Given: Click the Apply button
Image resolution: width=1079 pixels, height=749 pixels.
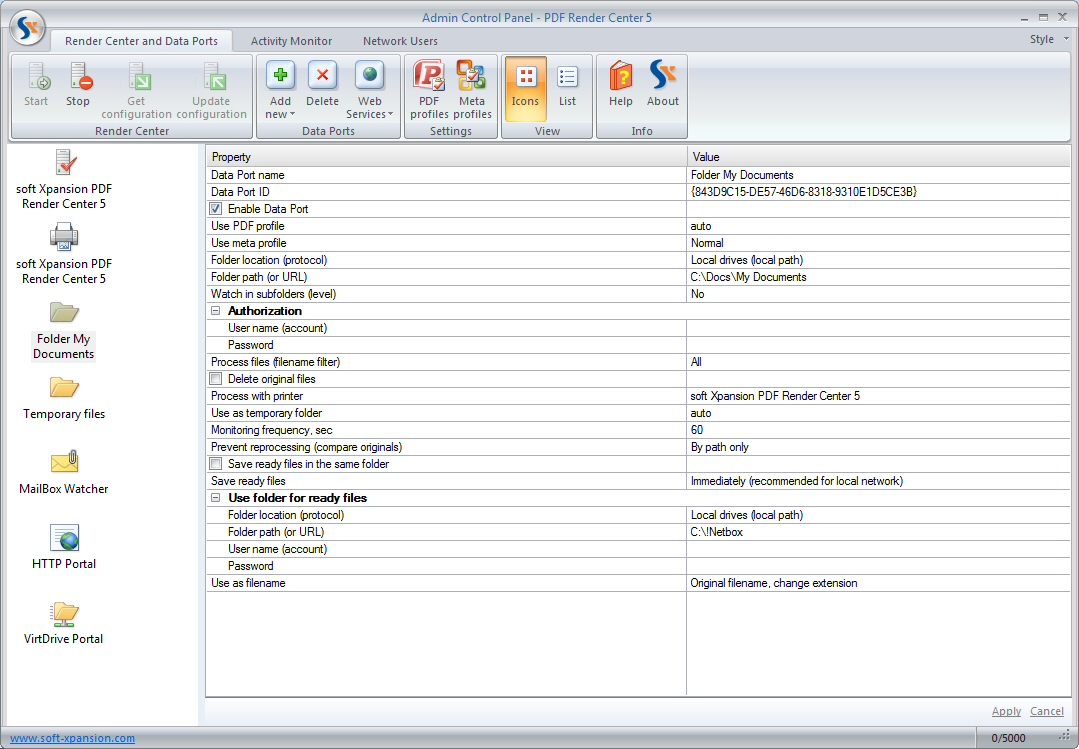Looking at the screenshot, I should tap(1006, 711).
